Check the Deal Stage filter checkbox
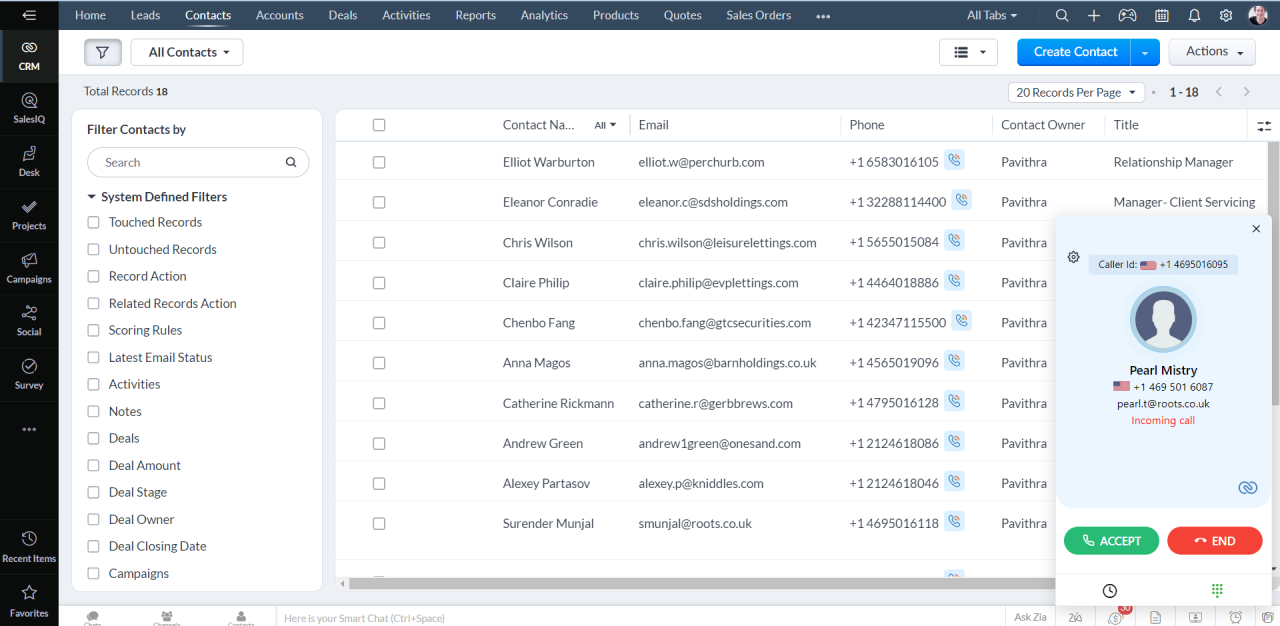 click(x=93, y=492)
